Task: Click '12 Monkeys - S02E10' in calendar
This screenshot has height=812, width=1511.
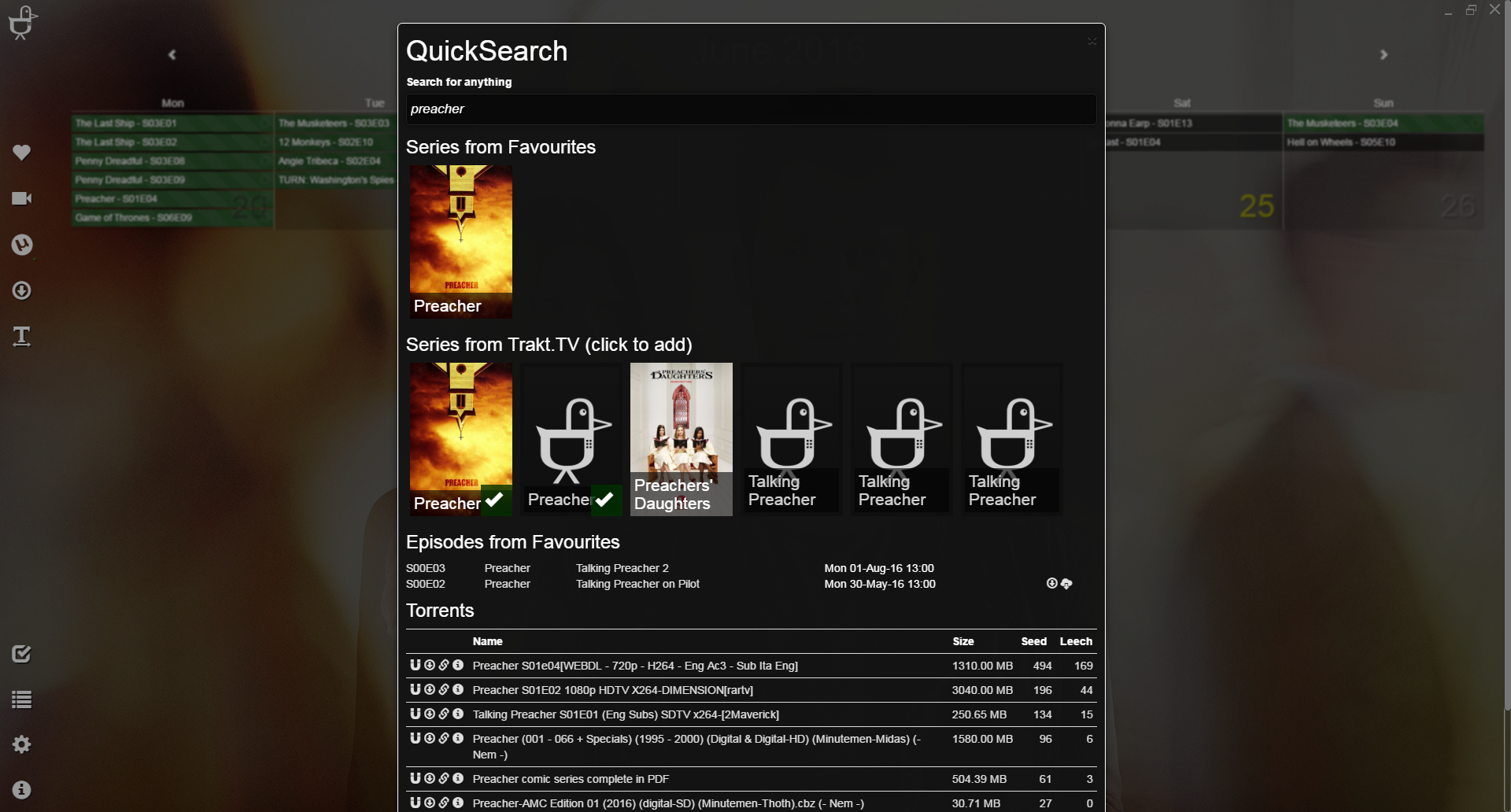Action: coord(336,142)
